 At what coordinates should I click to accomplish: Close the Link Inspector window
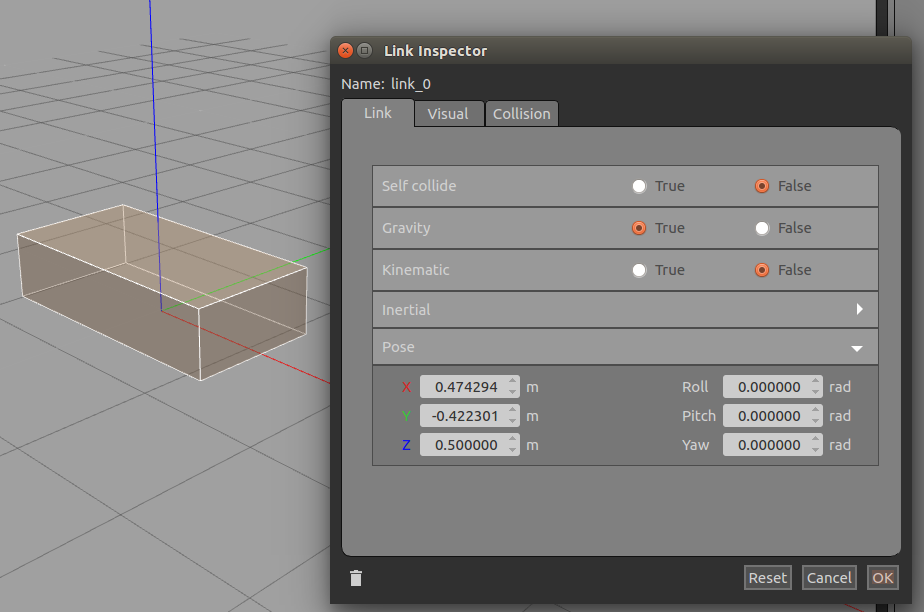(346, 50)
